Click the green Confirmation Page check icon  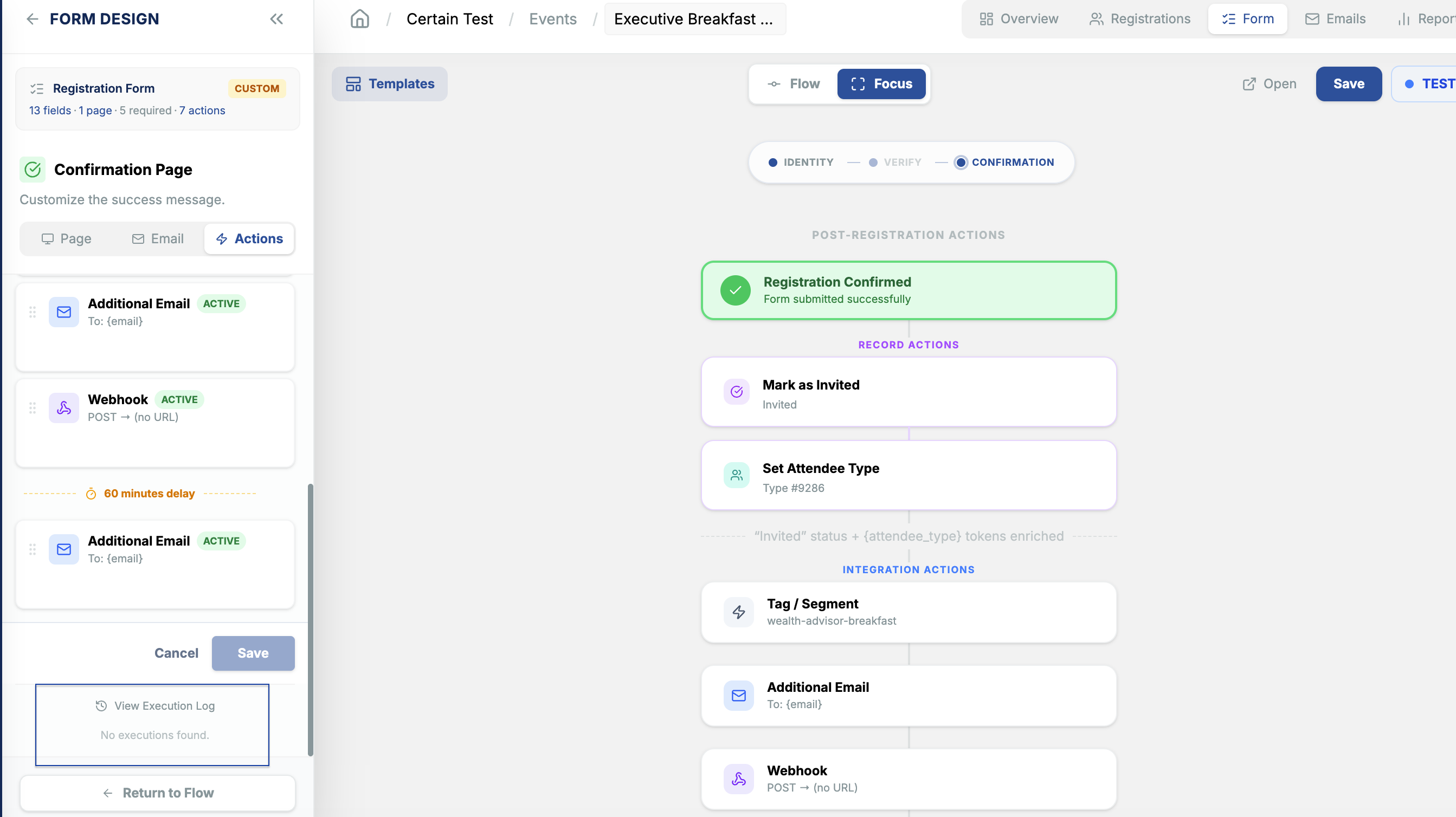[x=33, y=170]
